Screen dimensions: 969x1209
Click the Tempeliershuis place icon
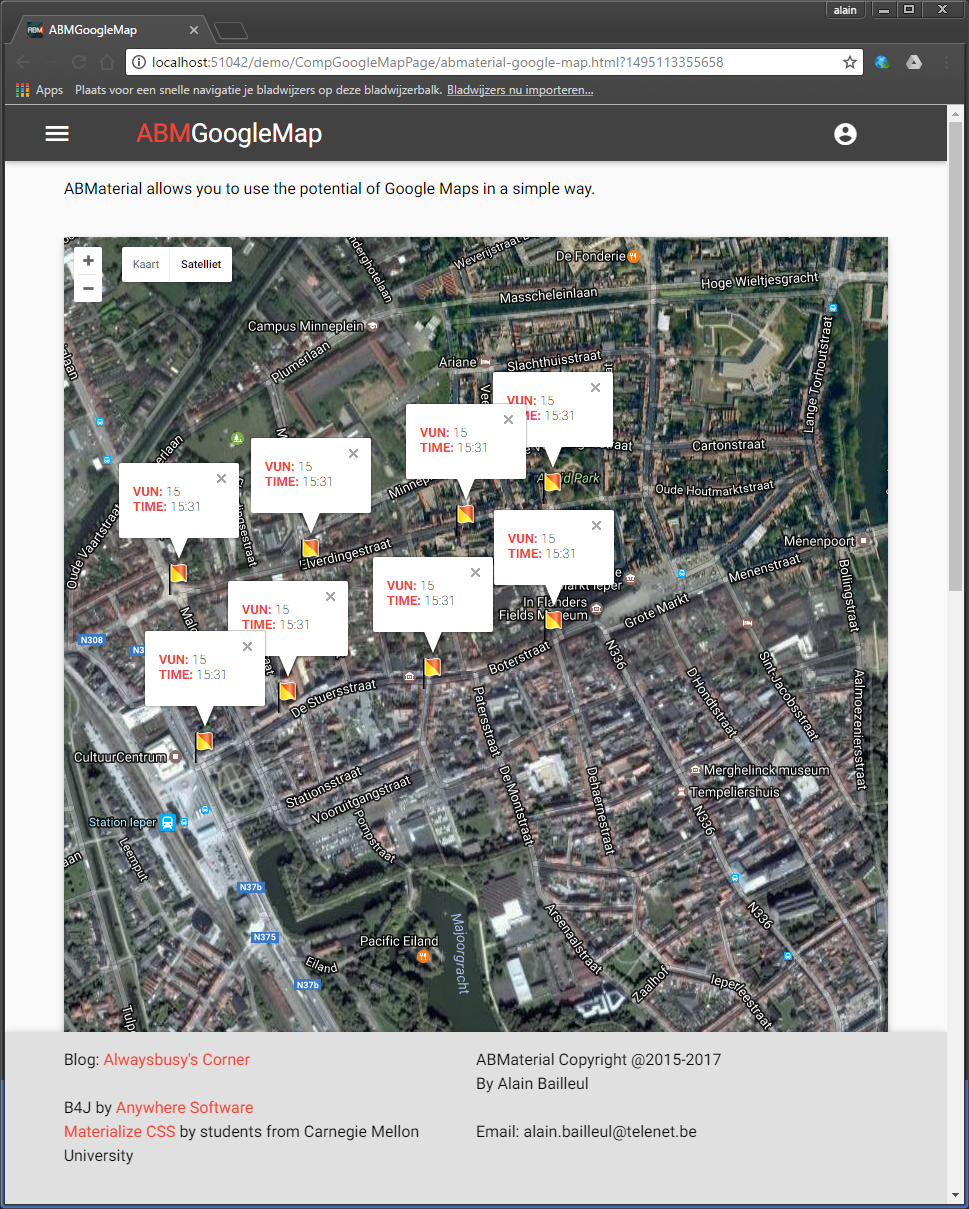click(x=682, y=792)
